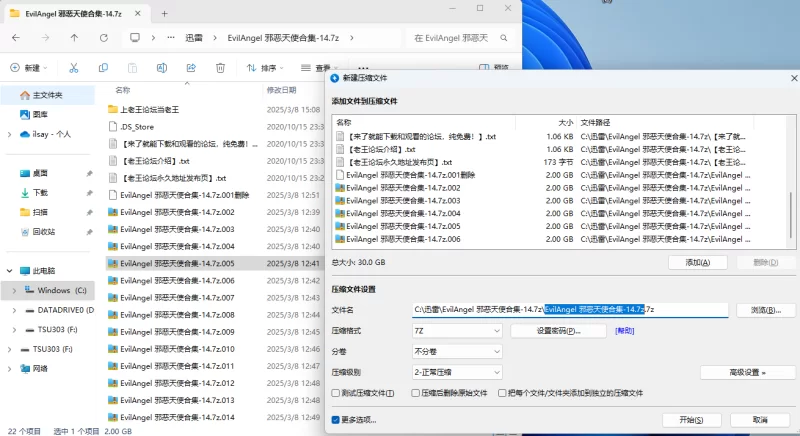800x436 pixels.
Task: Open 排序 sort dropdown in Explorer toolbar
Action: 265,68
